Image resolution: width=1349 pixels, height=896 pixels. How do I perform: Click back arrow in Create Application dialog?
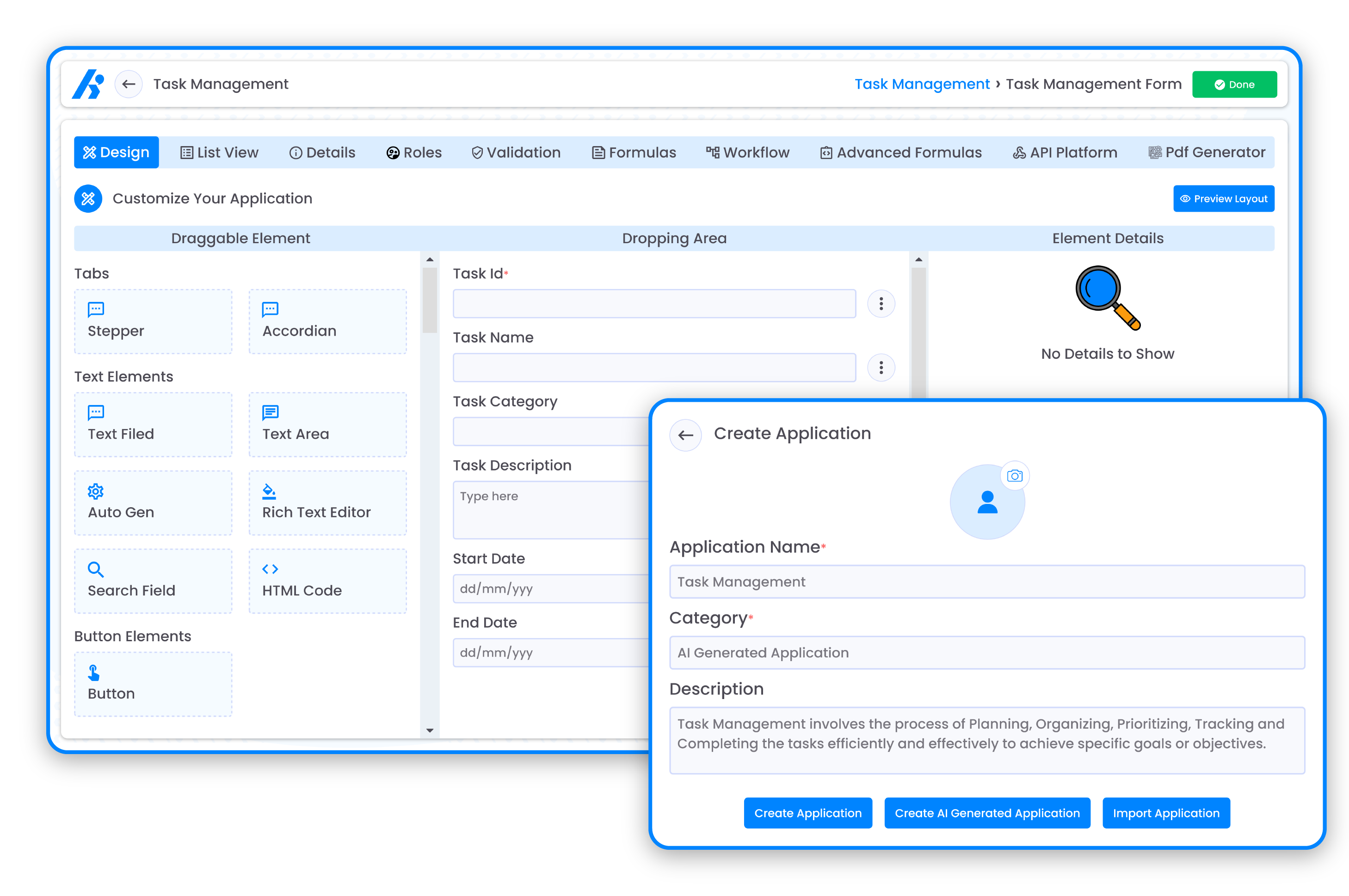(x=685, y=435)
